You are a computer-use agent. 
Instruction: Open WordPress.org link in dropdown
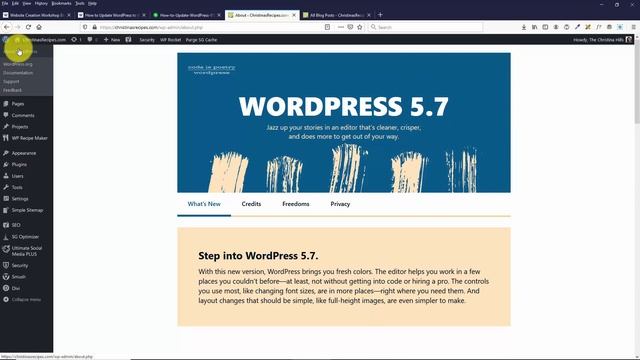[x=18, y=64]
